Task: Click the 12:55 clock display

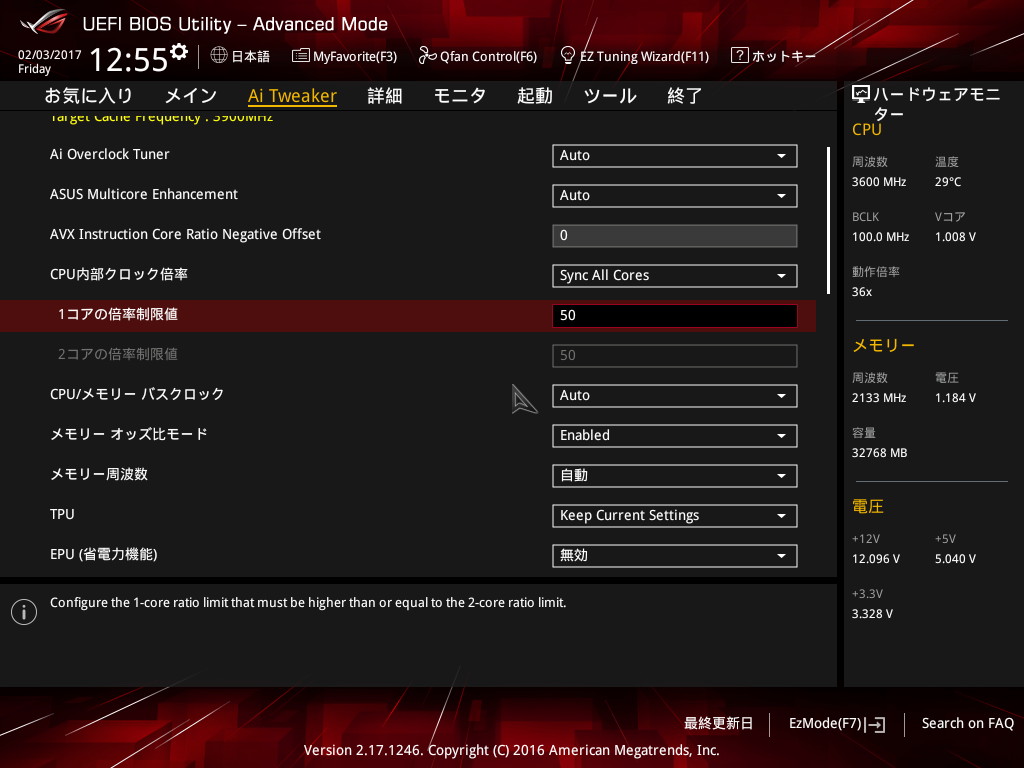Action: (129, 60)
